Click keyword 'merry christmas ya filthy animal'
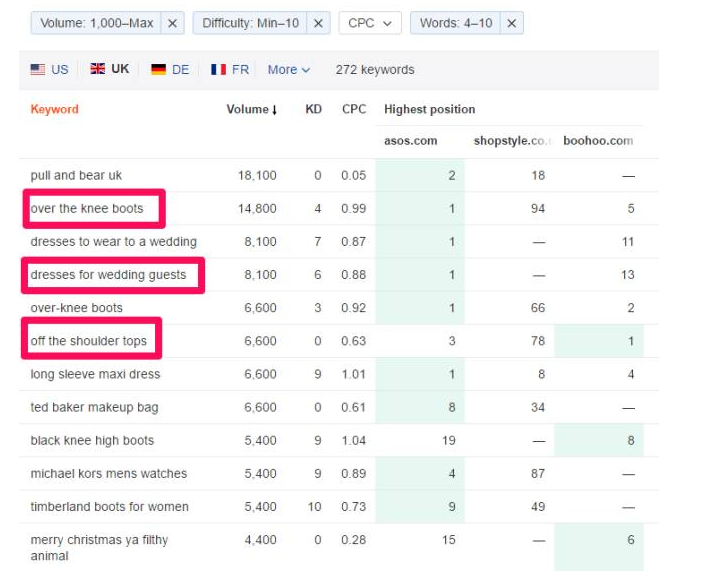 (x=99, y=548)
